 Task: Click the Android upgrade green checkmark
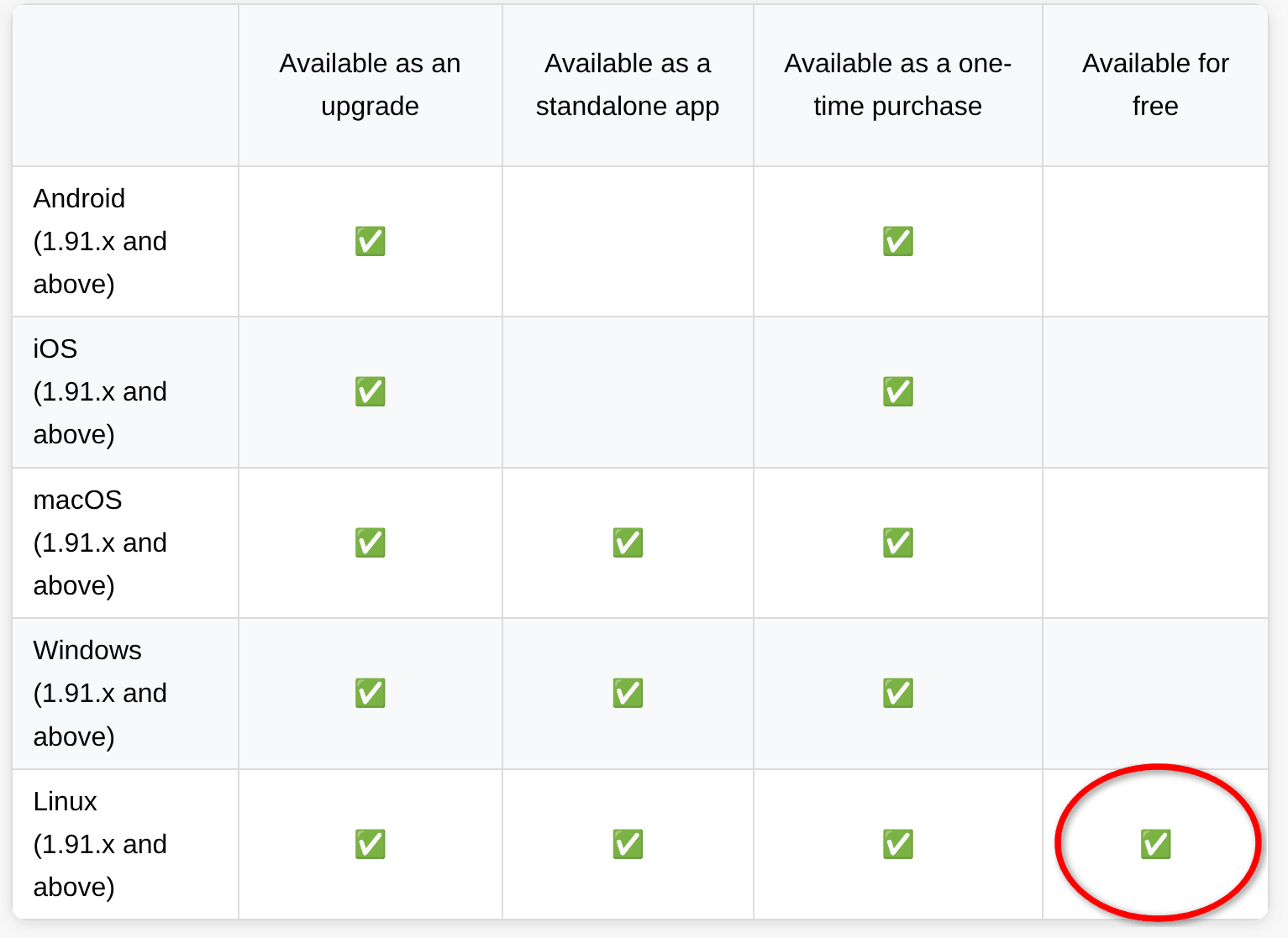coord(370,242)
